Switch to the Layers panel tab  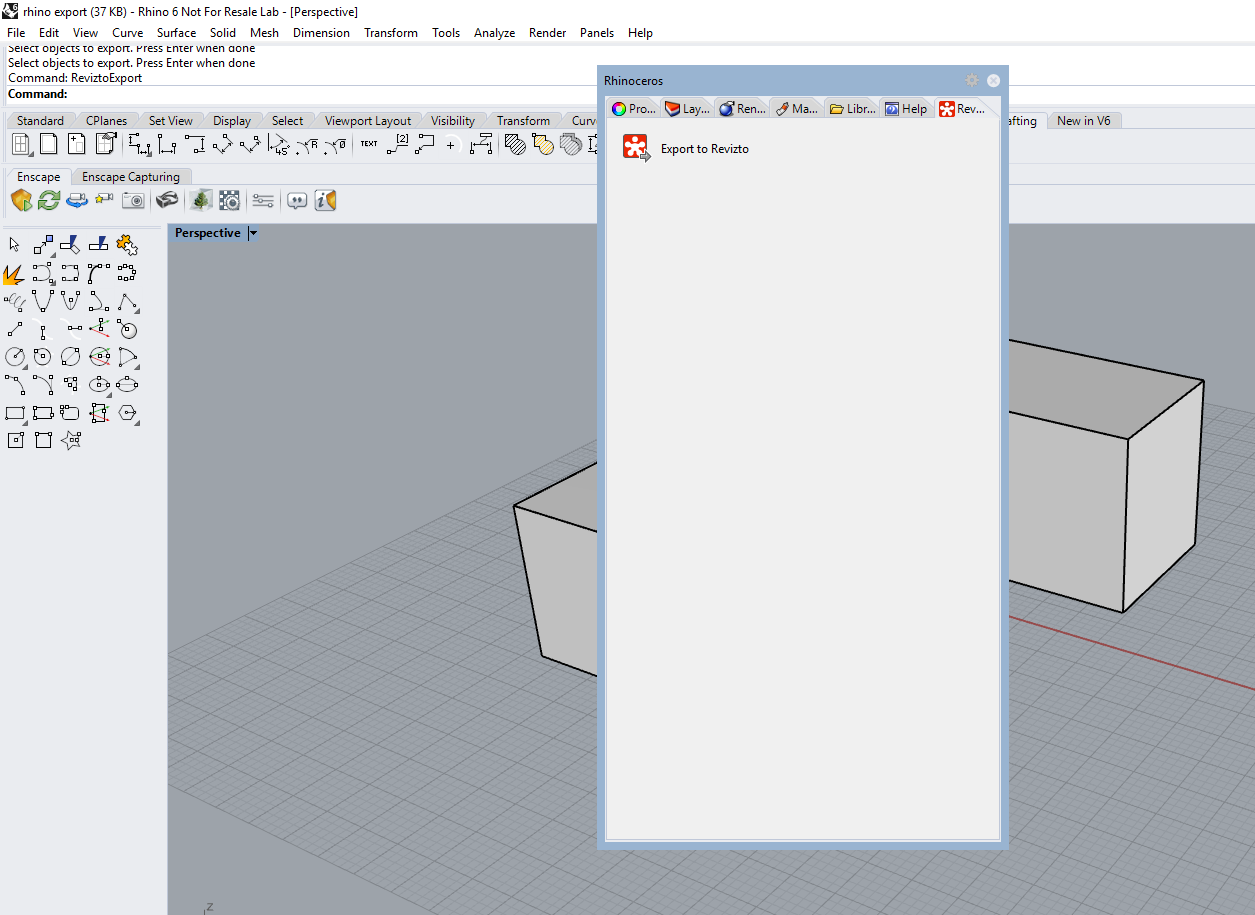[687, 109]
